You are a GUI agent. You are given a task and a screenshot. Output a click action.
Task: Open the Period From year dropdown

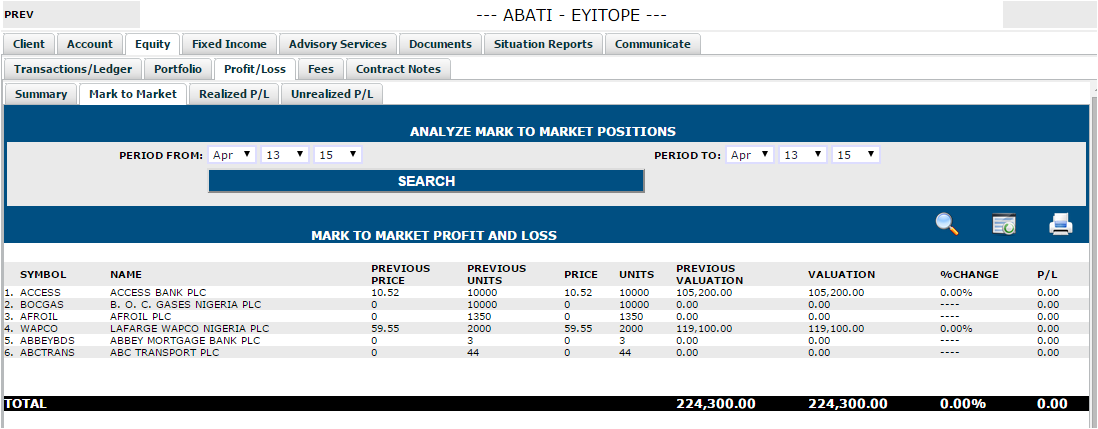point(338,155)
